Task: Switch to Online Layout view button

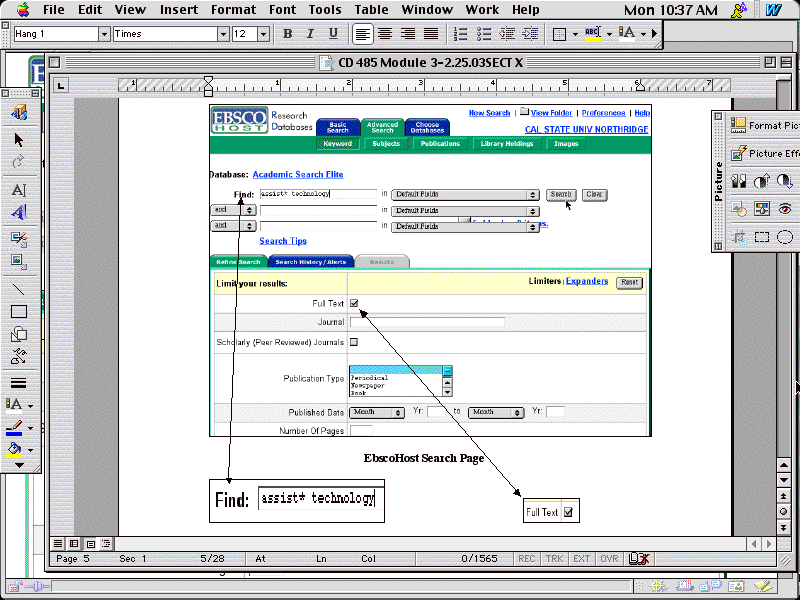Action: point(74,543)
